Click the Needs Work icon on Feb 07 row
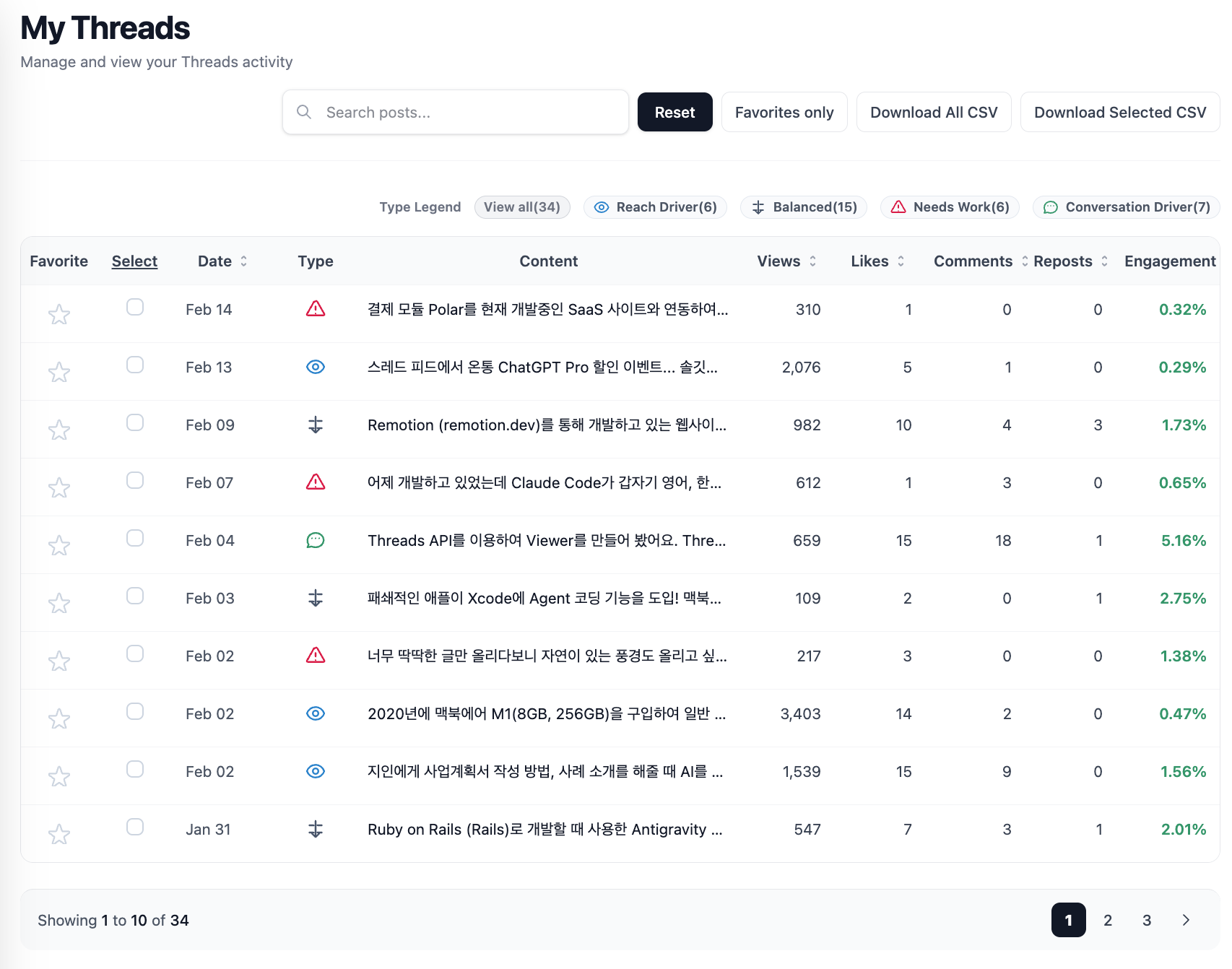The height and width of the screenshot is (969, 1232). pos(316,482)
